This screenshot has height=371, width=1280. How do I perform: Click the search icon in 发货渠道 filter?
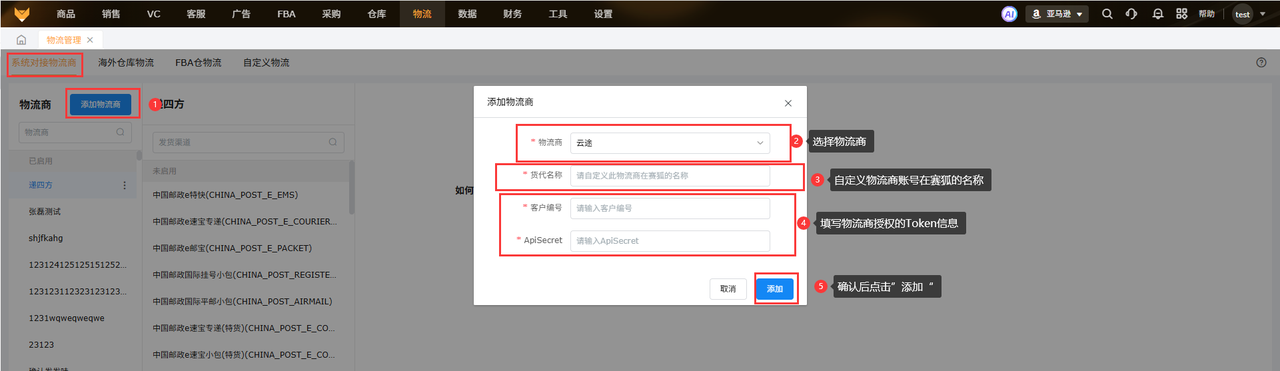(333, 143)
